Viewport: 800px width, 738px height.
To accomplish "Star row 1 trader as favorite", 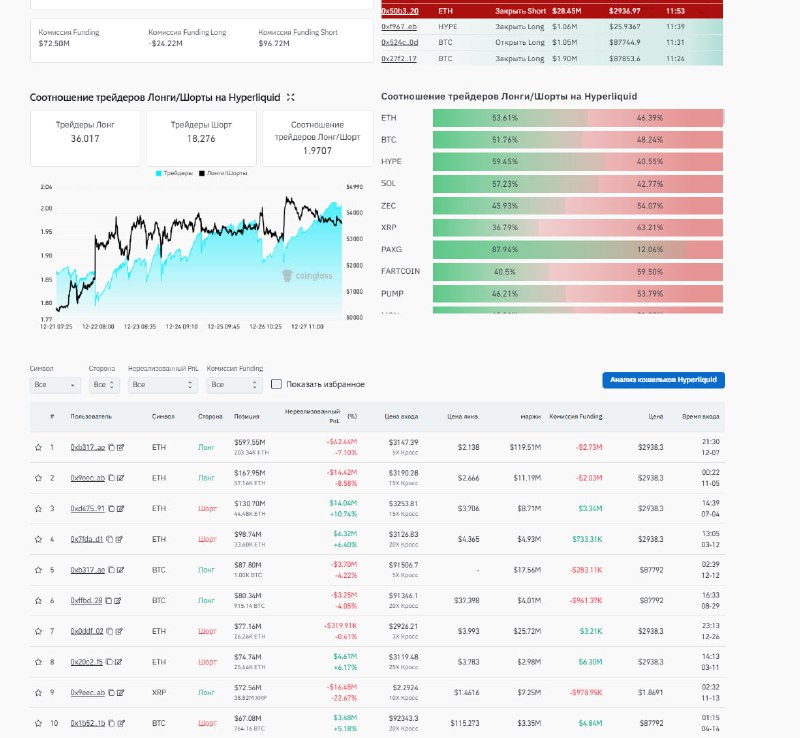I will pos(38,447).
